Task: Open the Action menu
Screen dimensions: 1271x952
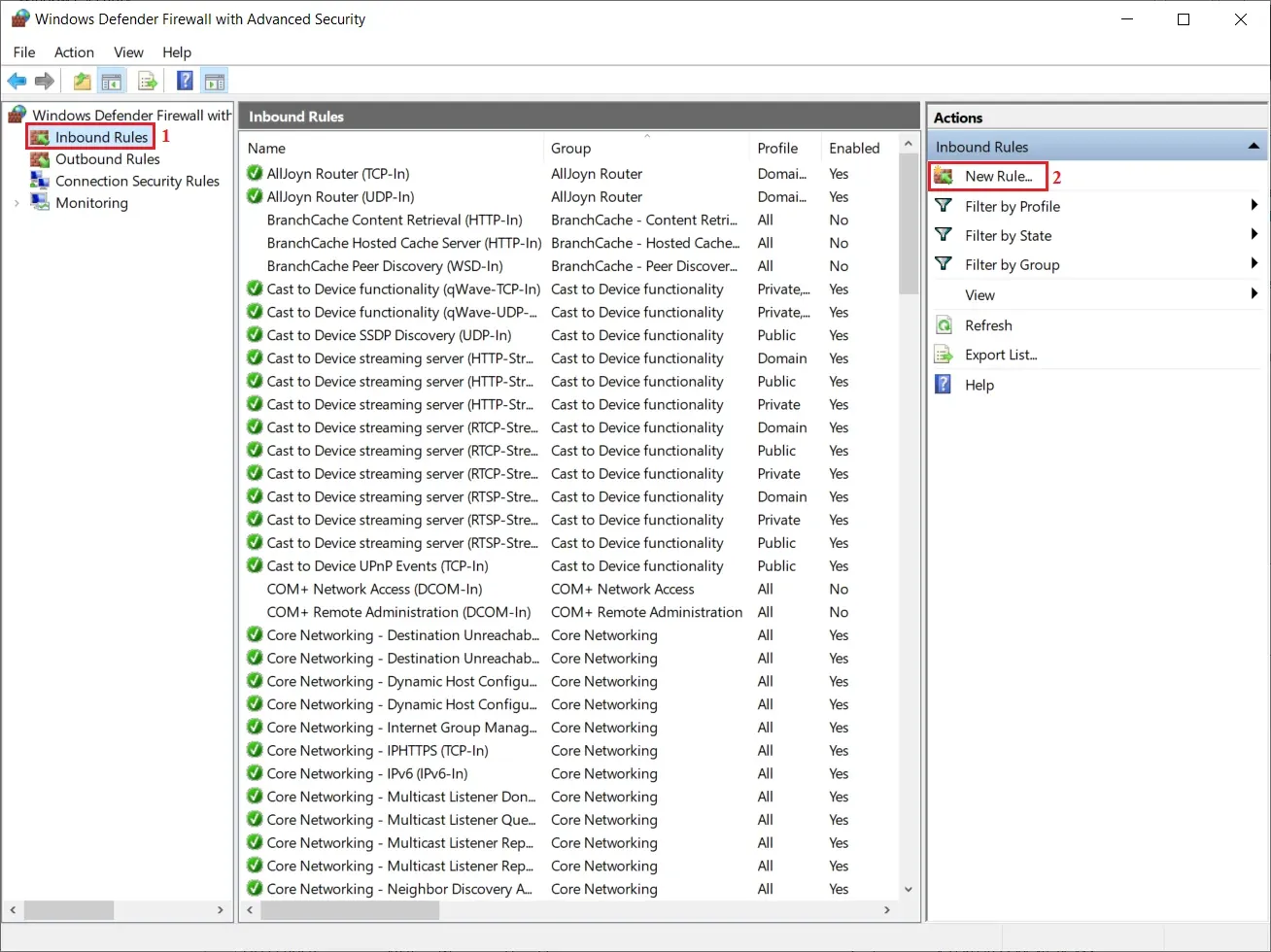Action: (74, 52)
